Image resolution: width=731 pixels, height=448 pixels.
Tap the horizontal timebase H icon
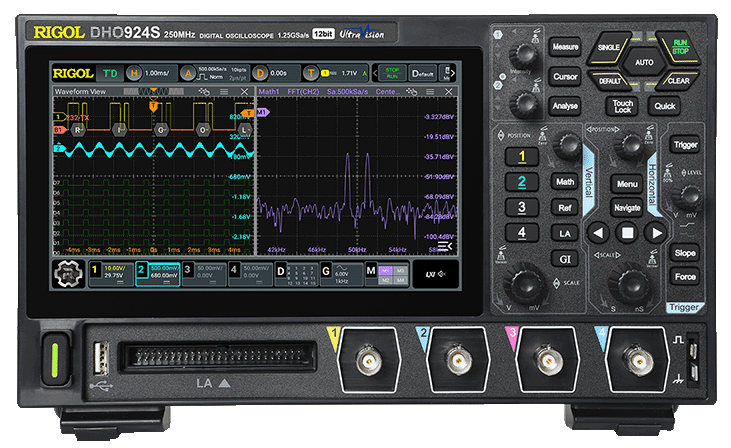(132, 73)
